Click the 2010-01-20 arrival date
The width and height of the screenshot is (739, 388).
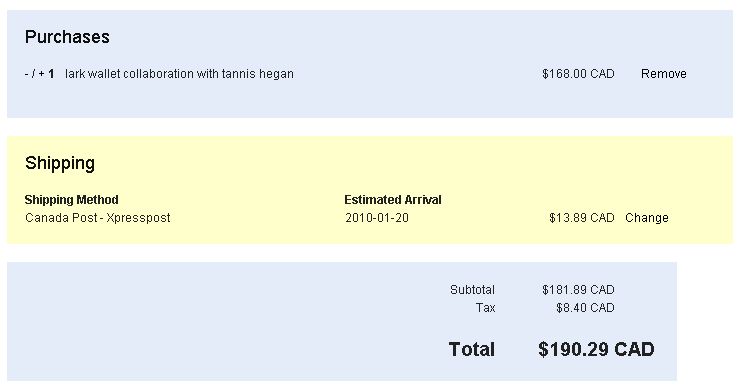(x=377, y=218)
